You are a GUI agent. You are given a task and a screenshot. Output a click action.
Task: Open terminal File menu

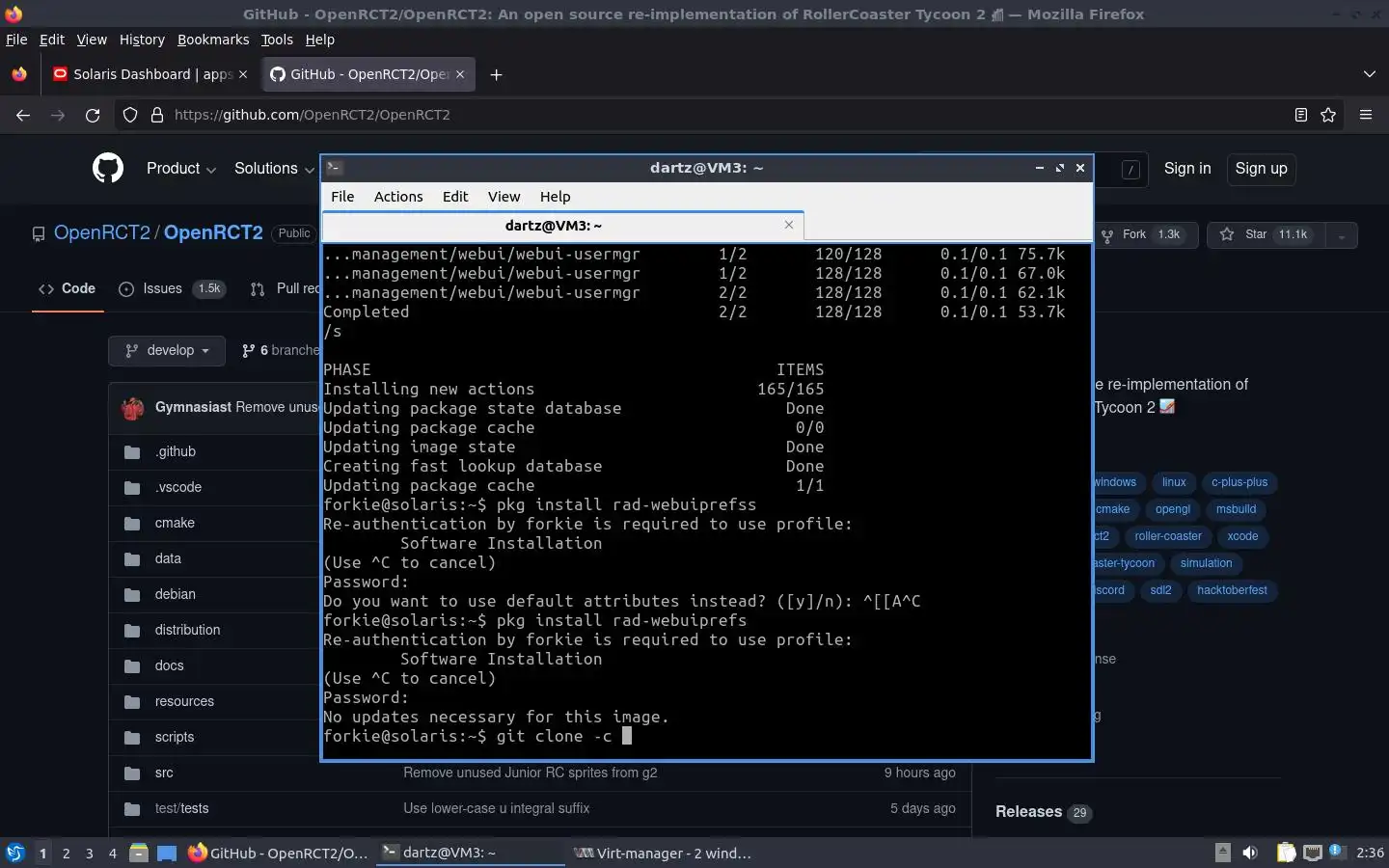coord(342,197)
